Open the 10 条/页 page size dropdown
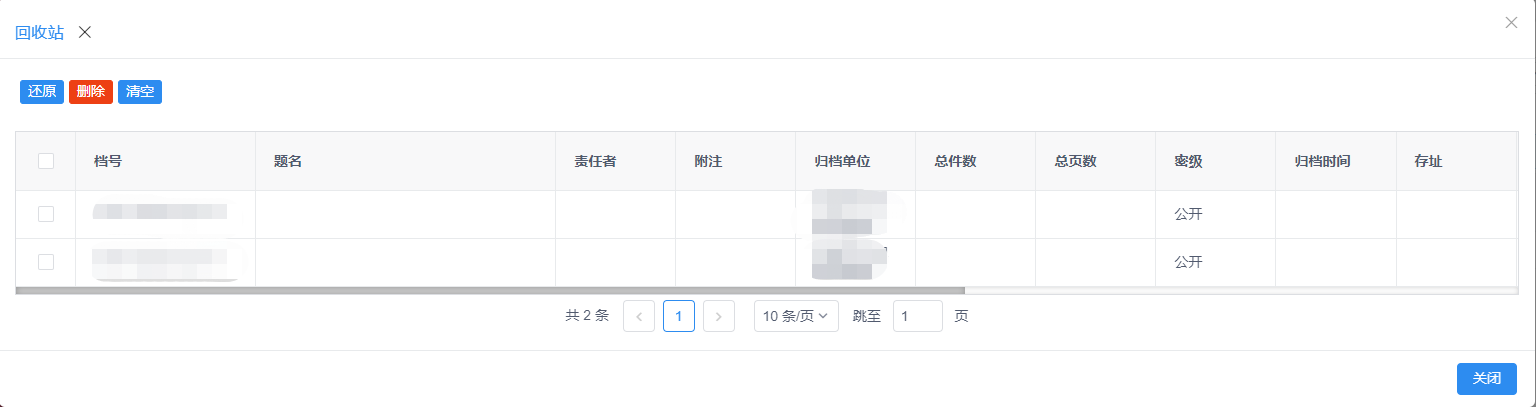Image resolution: width=1536 pixels, height=407 pixels. pyautogui.click(x=795, y=317)
